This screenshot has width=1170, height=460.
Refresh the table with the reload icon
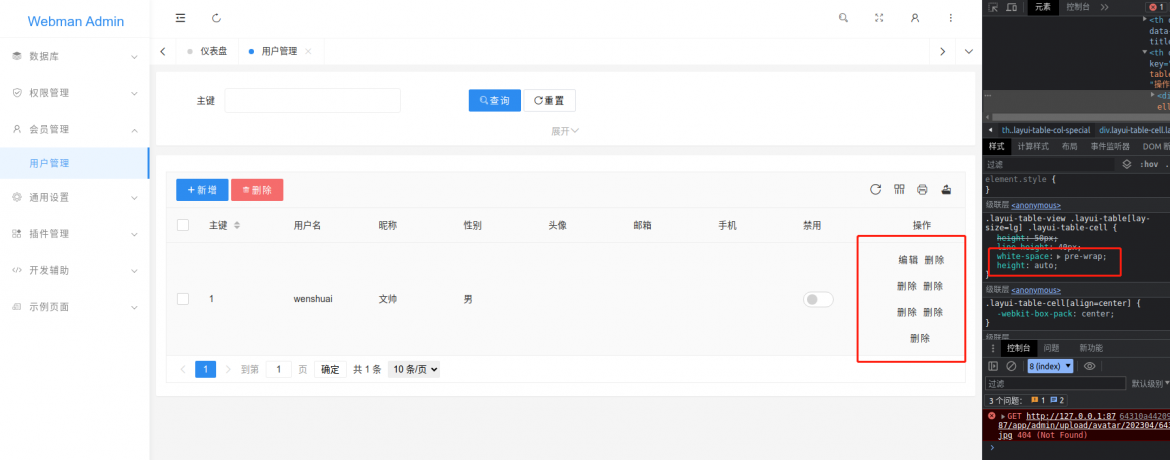point(875,190)
